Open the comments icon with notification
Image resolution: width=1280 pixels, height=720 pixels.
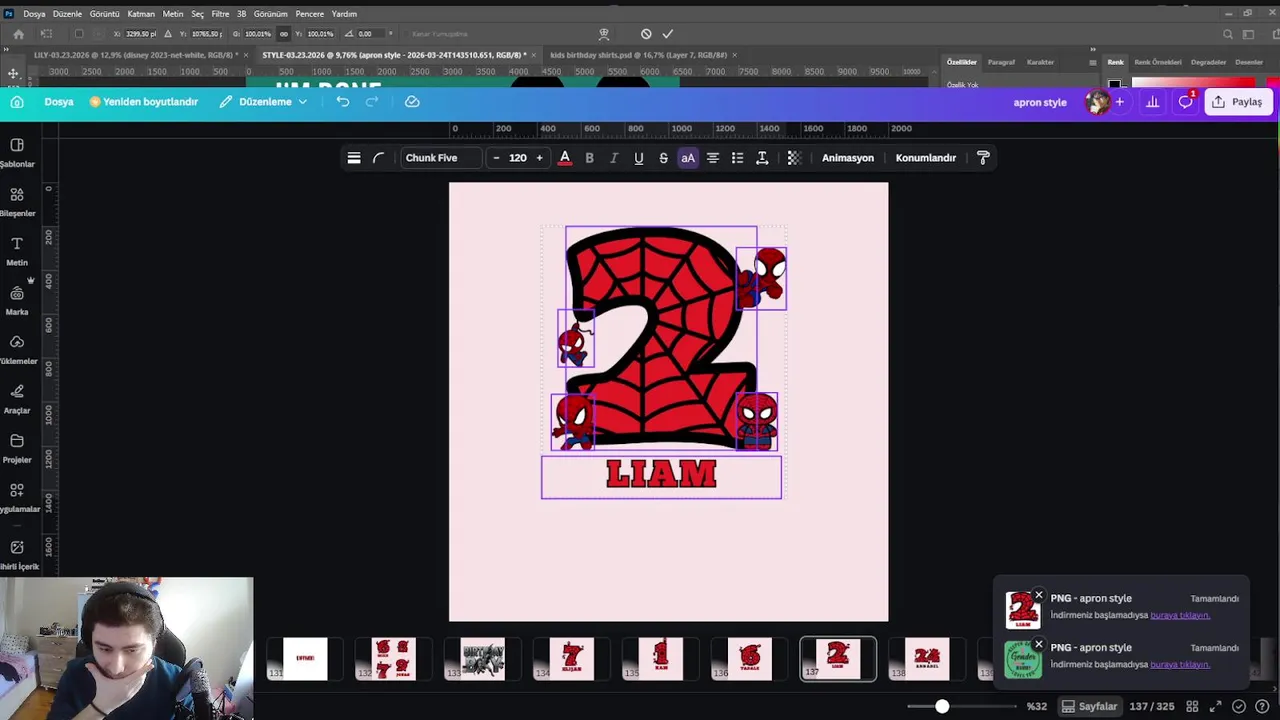pos(1186,102)
